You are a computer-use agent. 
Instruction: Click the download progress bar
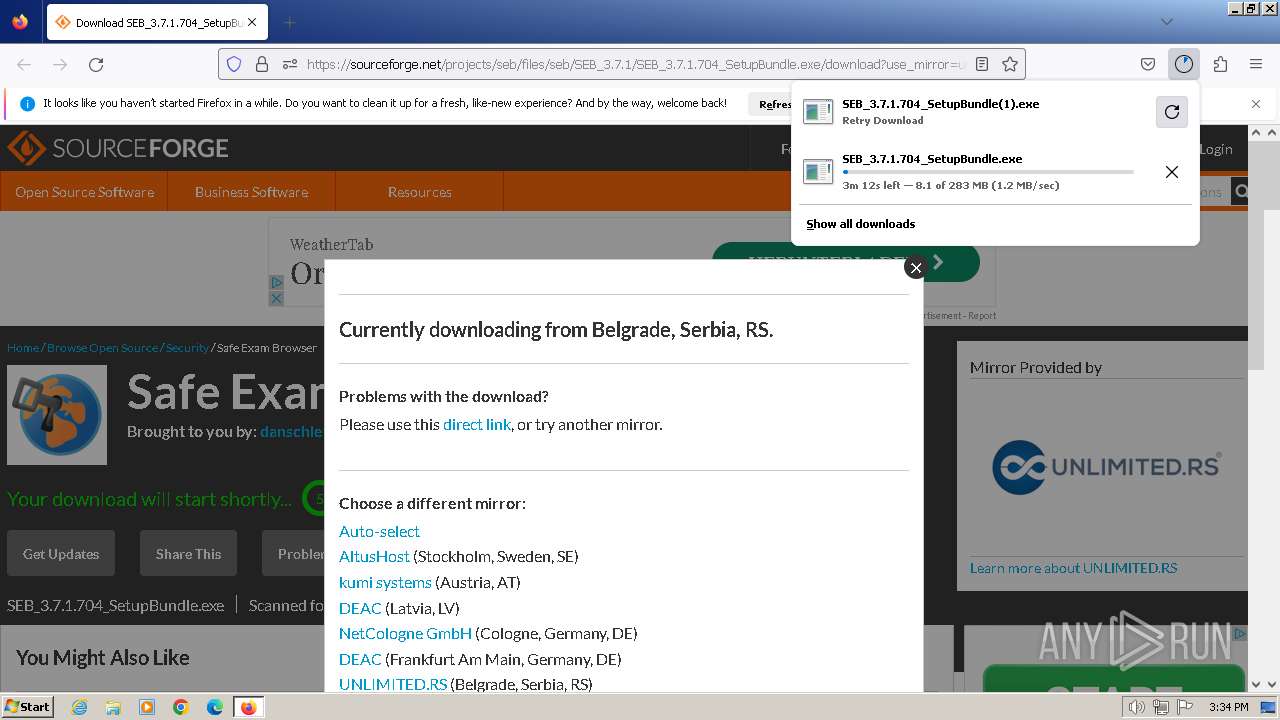point(988,172)
